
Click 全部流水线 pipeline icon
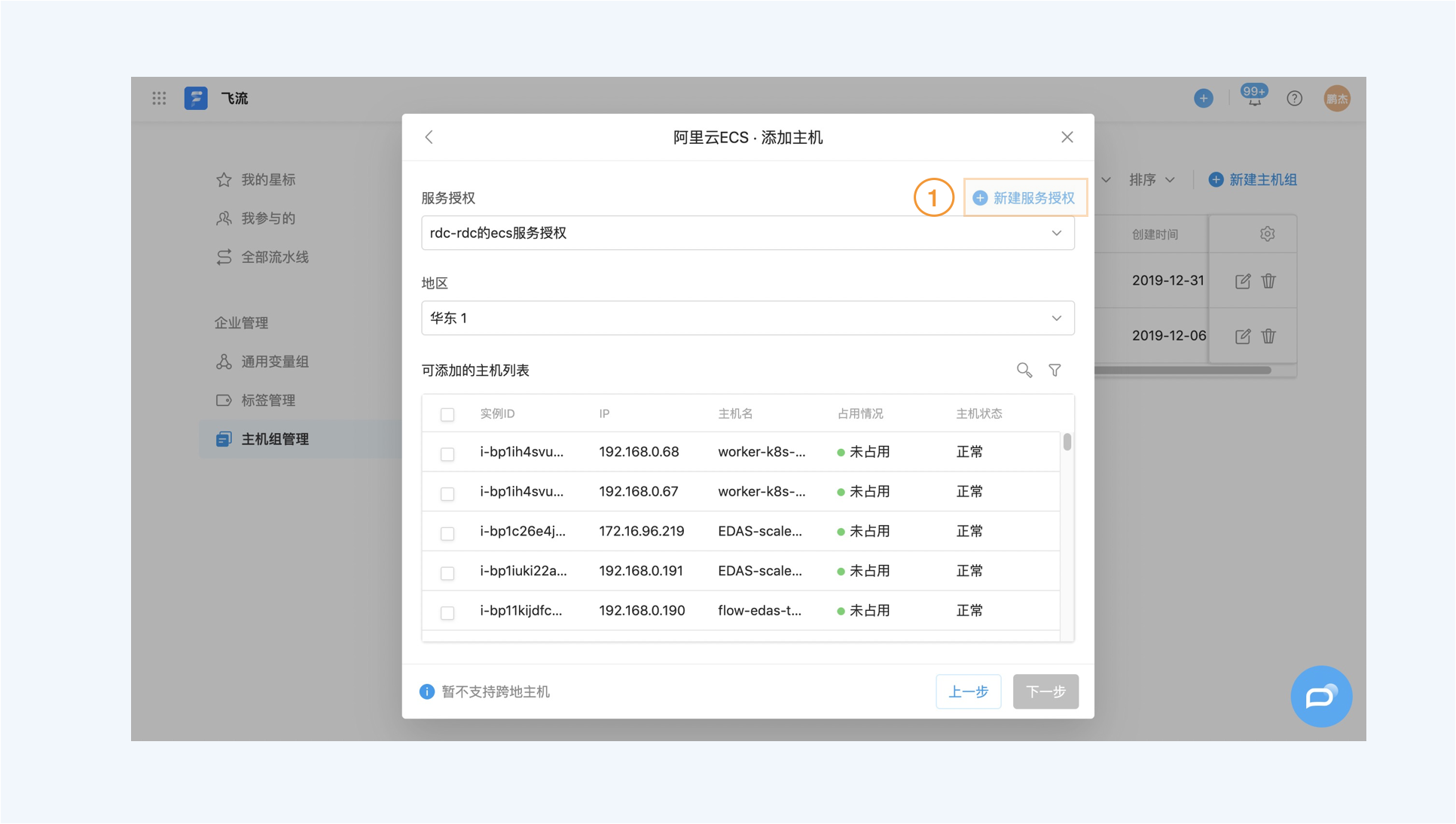(x=224, y=257)
